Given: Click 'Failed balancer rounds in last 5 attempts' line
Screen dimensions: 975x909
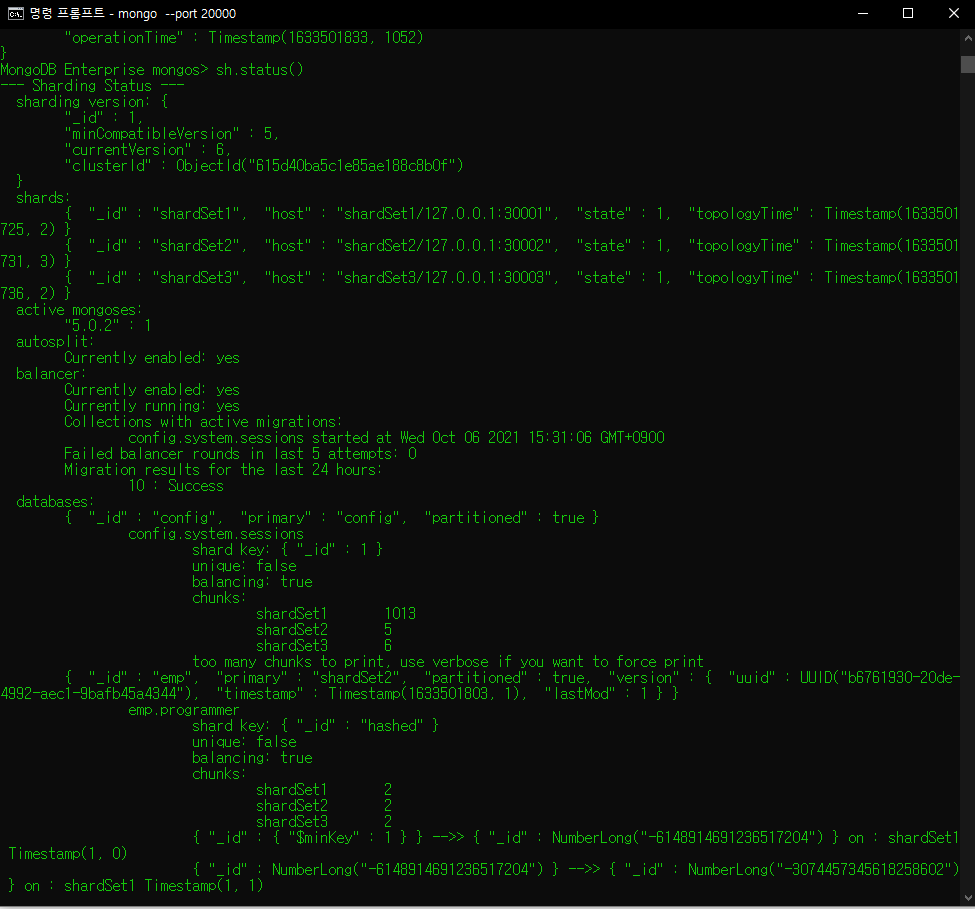Looking at the screenshot, I should (x=240, y=454).
